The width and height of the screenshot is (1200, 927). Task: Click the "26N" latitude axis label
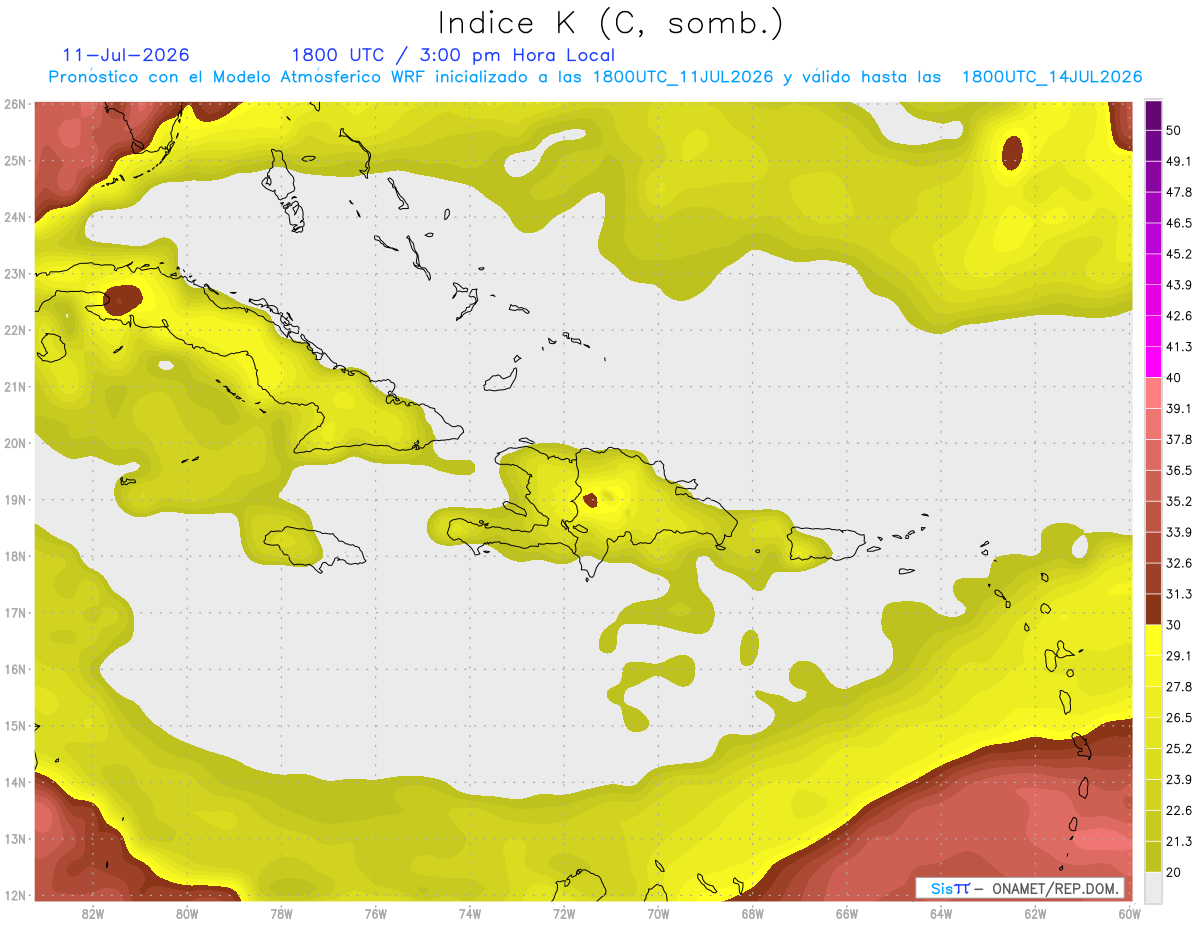(x=15, y=104)
